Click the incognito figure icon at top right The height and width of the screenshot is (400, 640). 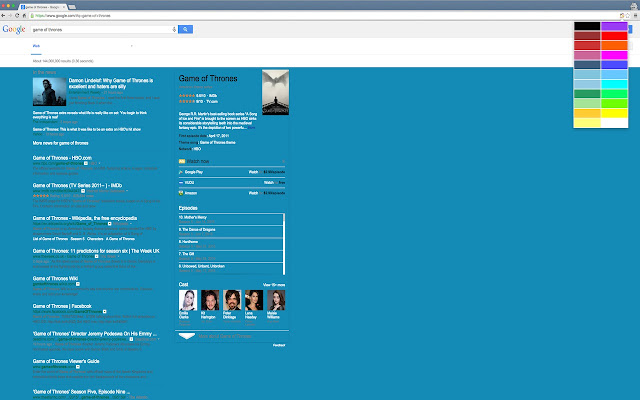point(633,6)
